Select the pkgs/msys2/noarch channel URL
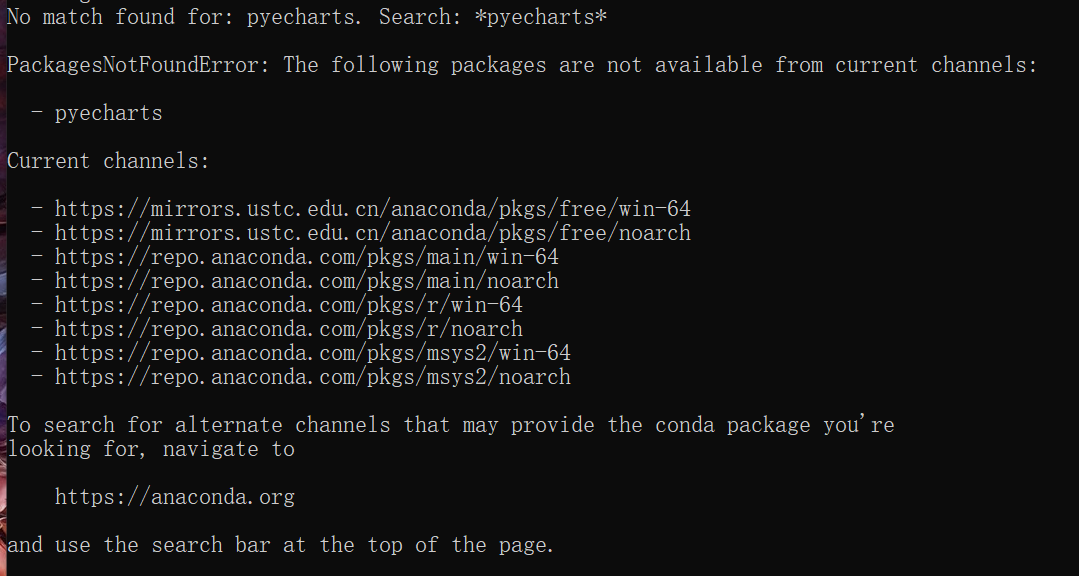Image resolution: width=1079 pixels, height=576 pixels. click(312, 377)
